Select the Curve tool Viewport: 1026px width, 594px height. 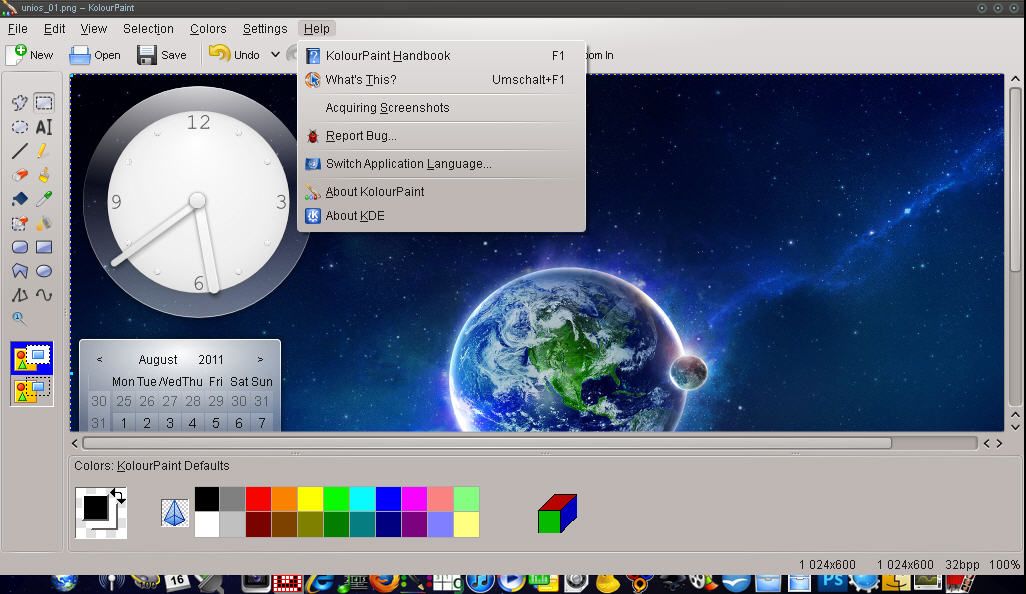44,295
